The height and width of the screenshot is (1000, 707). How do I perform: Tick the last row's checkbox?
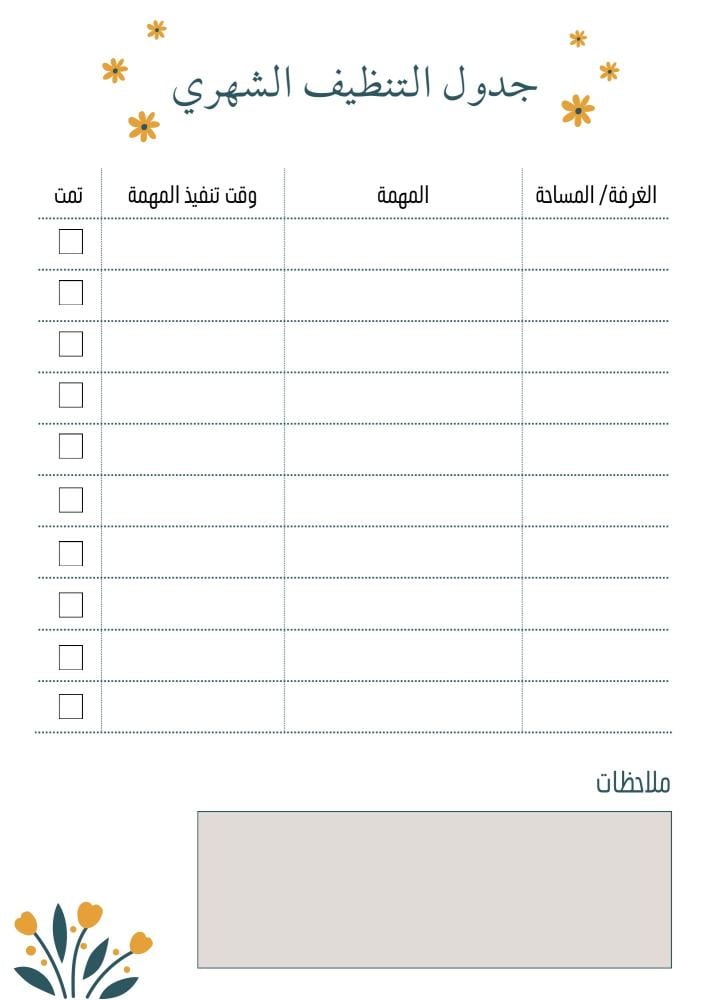tap(71, 707)
